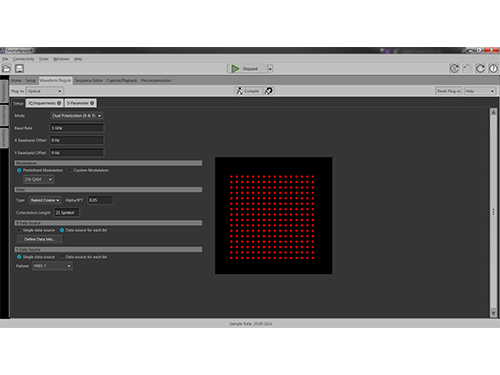This screenshot has width=500, height=375.
Task: Click the icon right of Compile
Action: [x=269, y=91]
